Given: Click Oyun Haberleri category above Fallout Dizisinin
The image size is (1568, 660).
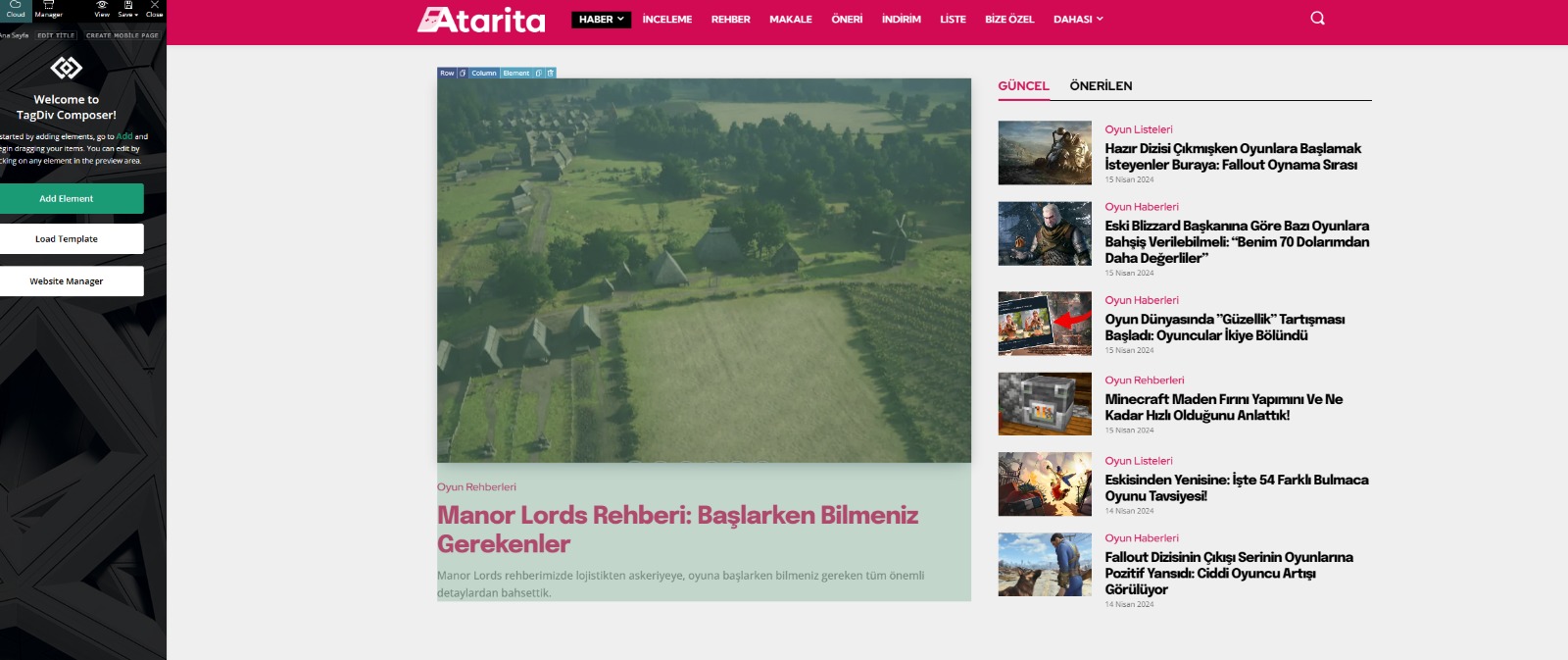Looking at the screenshot, I should [x=1142, y=538].
